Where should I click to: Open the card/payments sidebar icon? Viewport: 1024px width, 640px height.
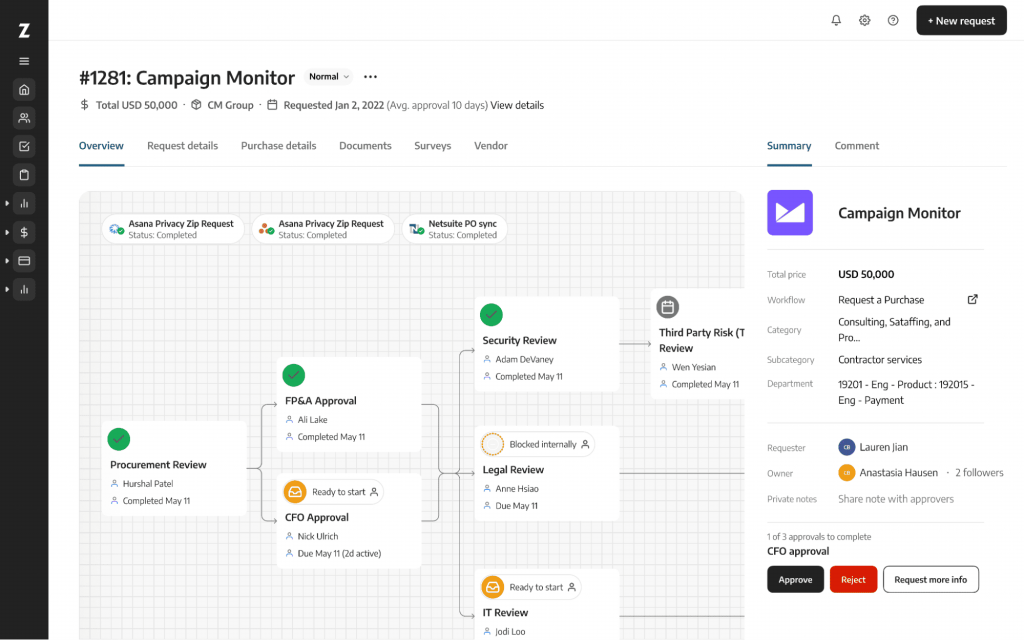(24, 261)
